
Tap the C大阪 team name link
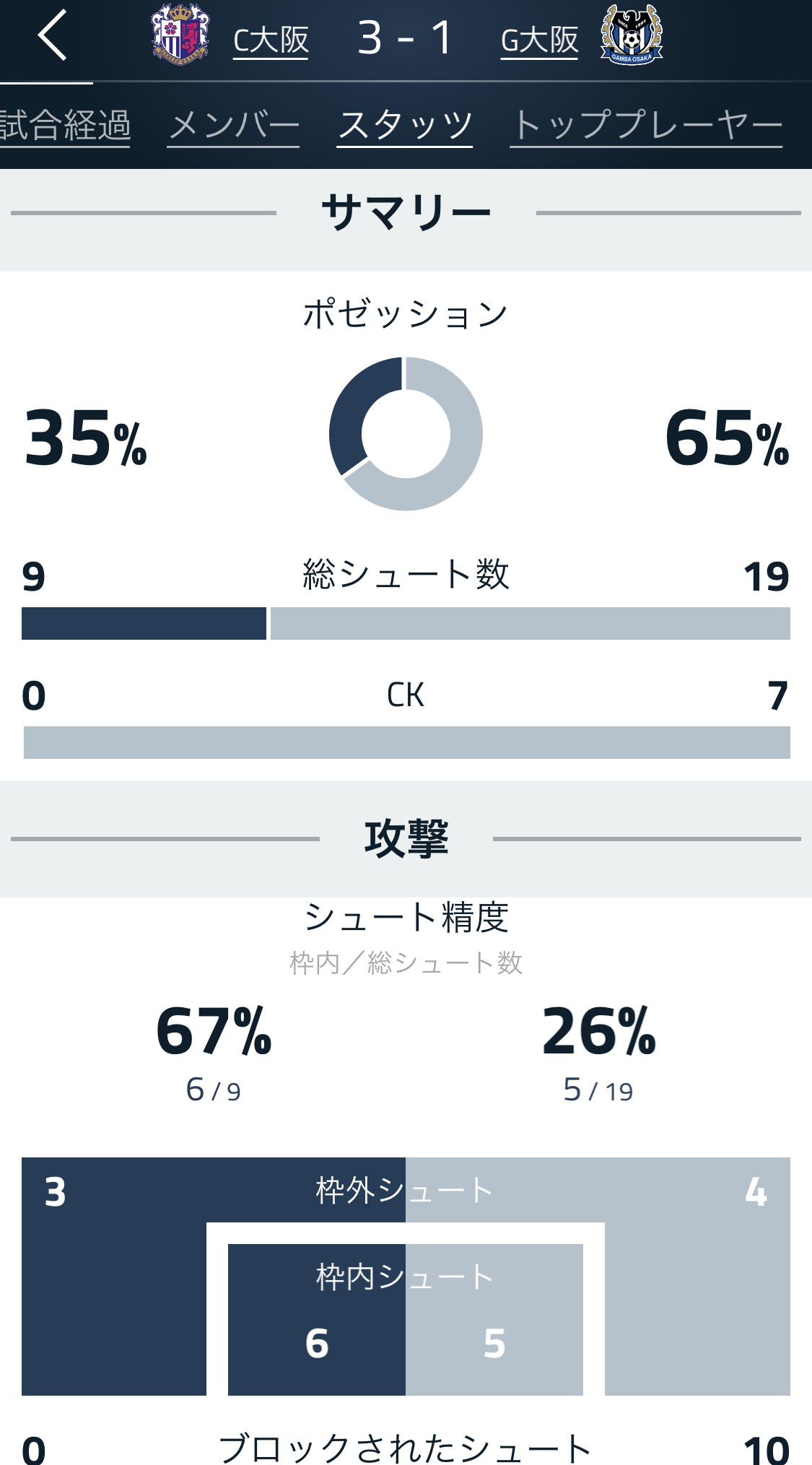coord(271,40)
